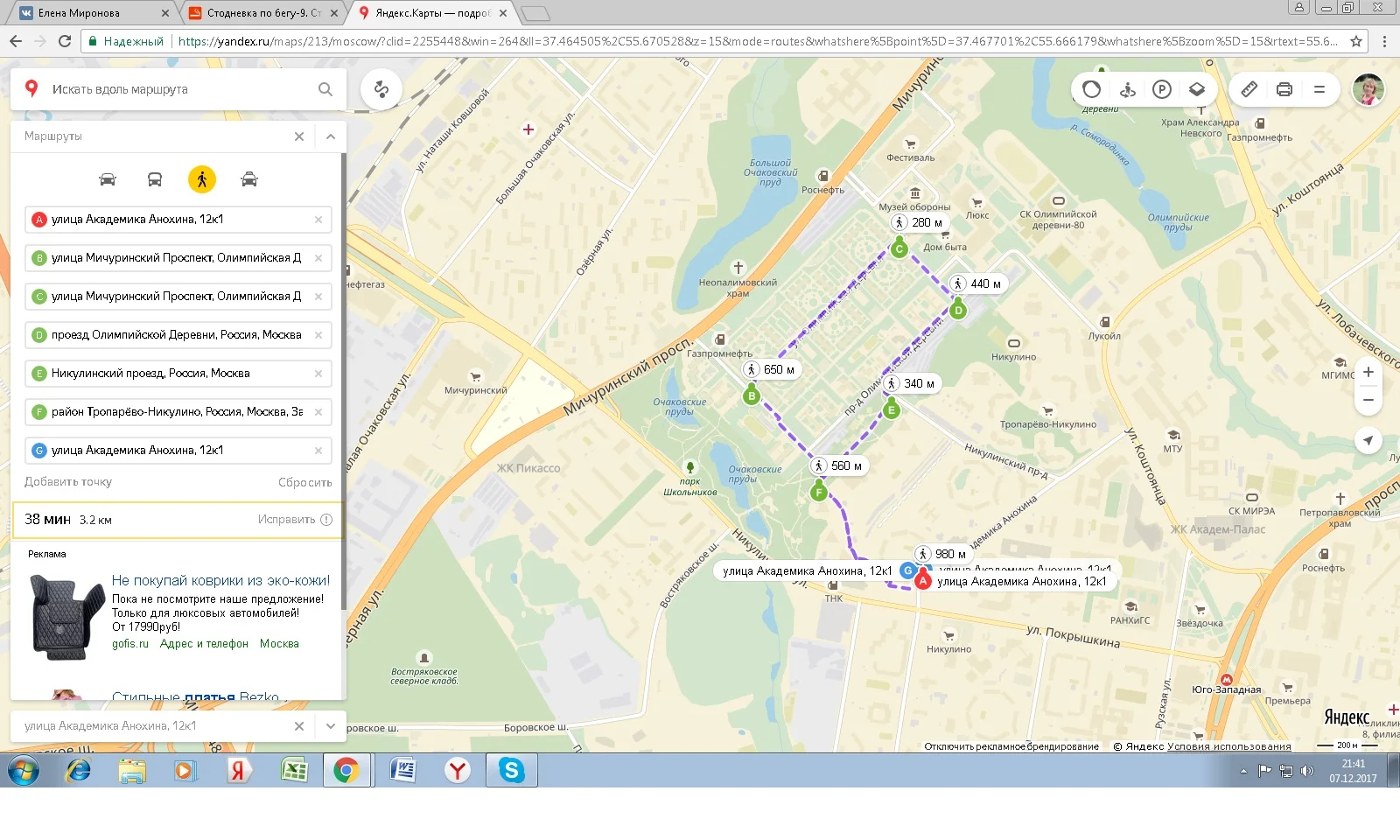Select the public transport bus mode icon
The height and width of the screenshot is (840, 1400).
click(x=155, y=179)
